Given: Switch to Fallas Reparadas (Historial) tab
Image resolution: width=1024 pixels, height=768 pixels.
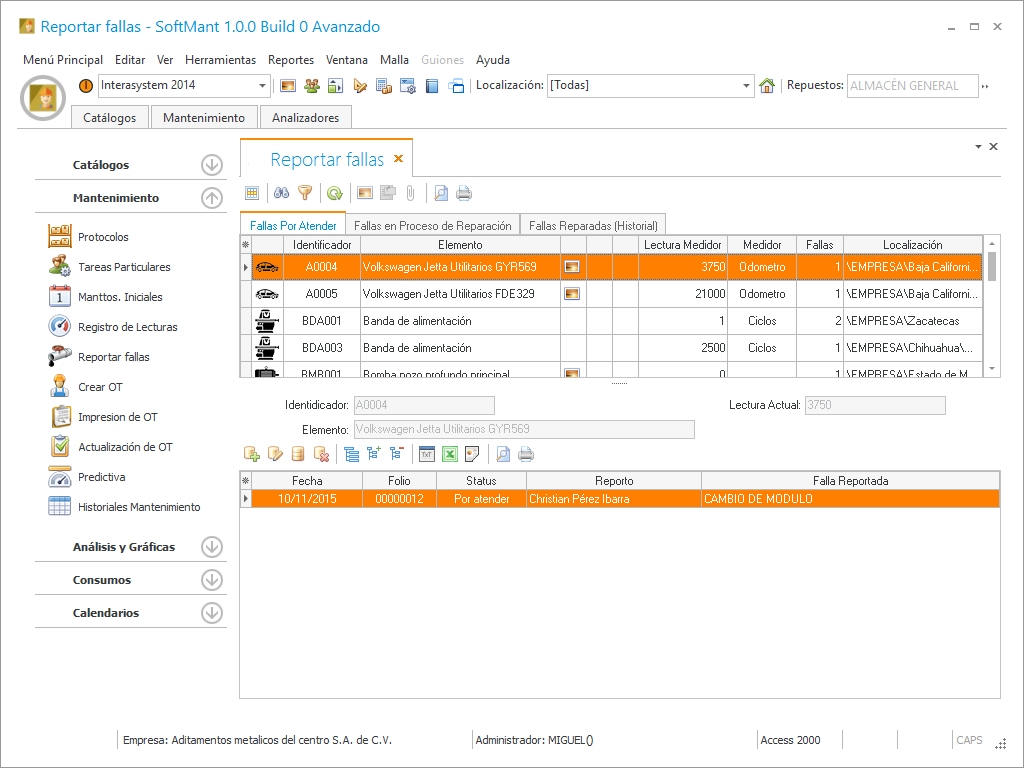Looking at the screenshot, I should pos(593,226).
